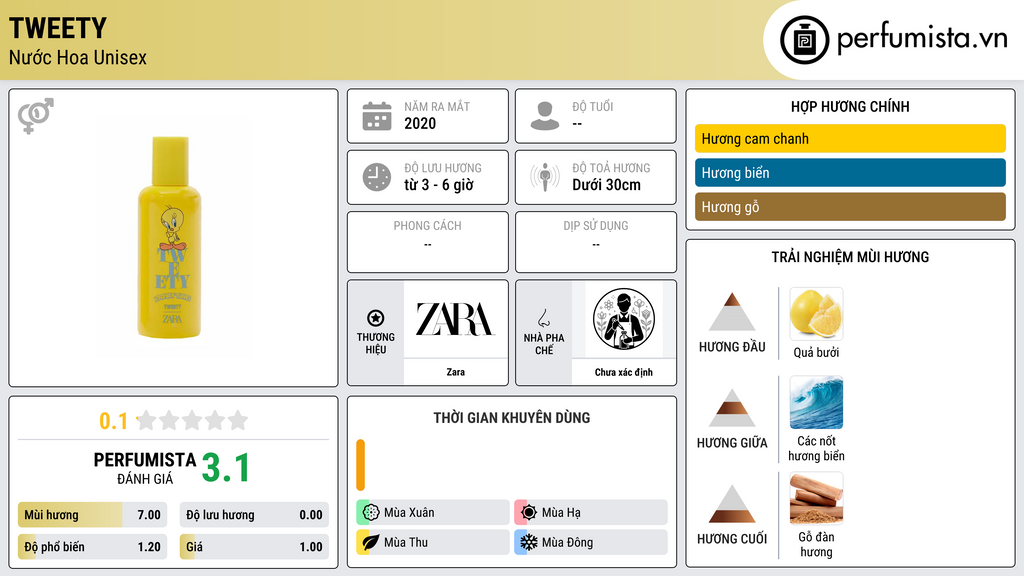The height and width of the screenshot is (576, 1024).
Task: Click the Zara brand name link
Action: (x=455, y=372)
